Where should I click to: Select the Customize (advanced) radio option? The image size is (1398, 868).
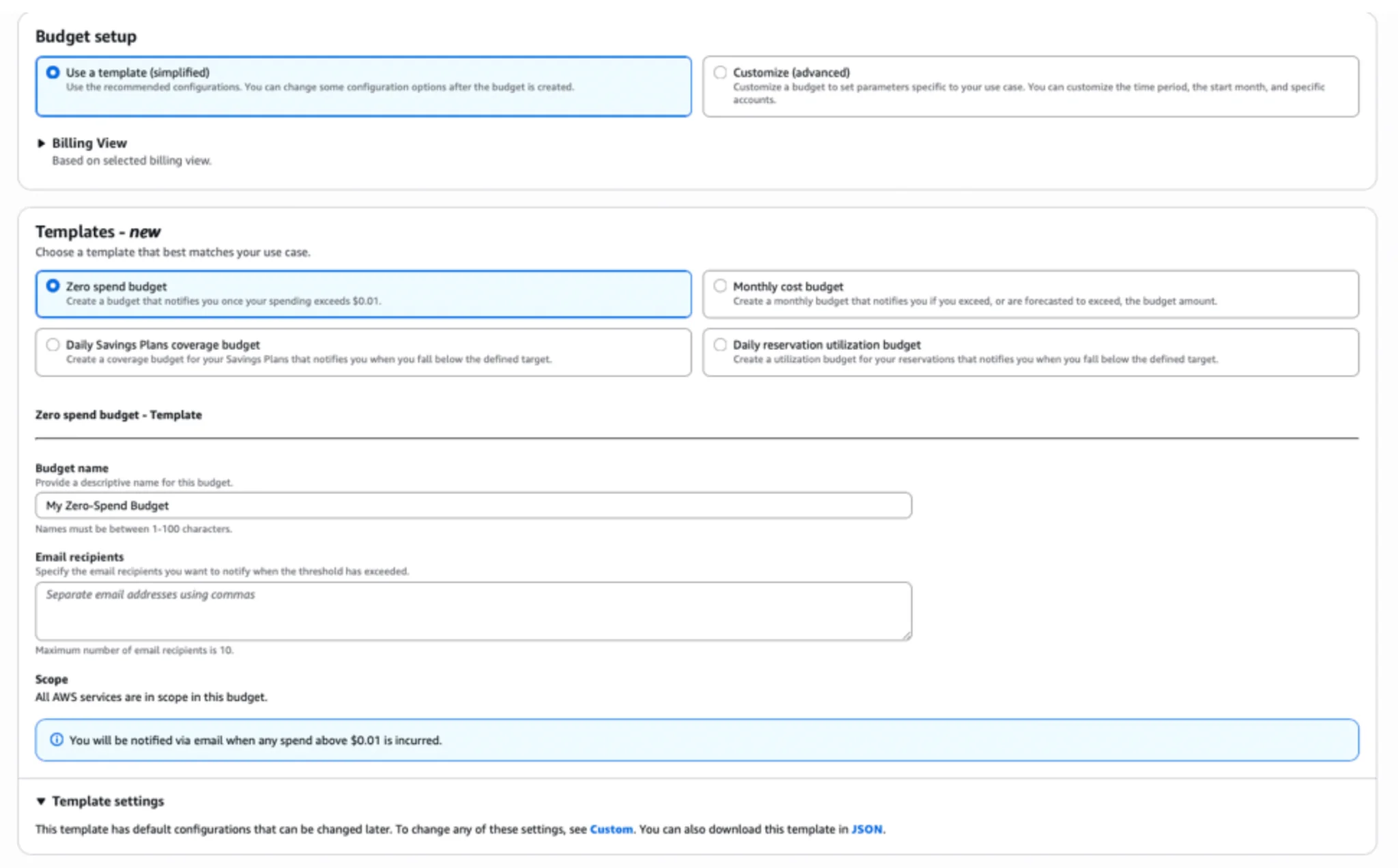tap(719, 72)
